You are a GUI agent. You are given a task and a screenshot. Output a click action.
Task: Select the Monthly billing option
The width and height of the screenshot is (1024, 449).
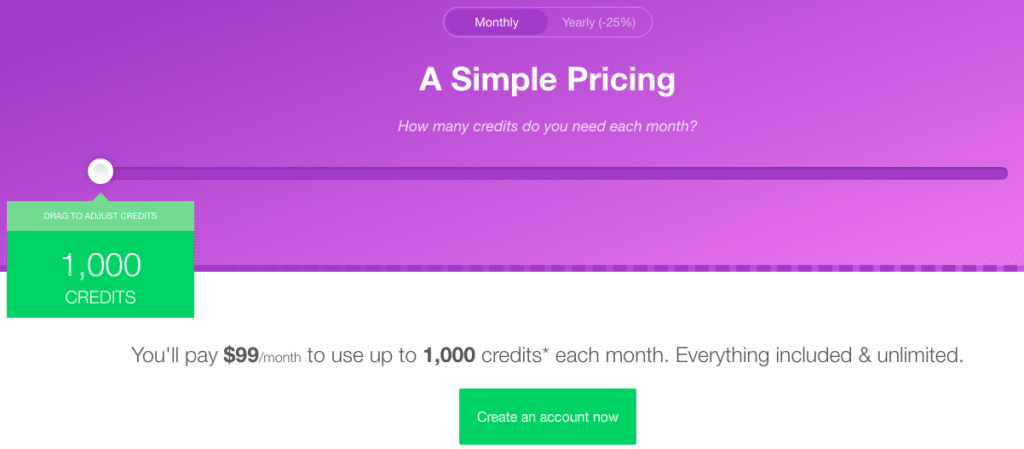point(496,23)
